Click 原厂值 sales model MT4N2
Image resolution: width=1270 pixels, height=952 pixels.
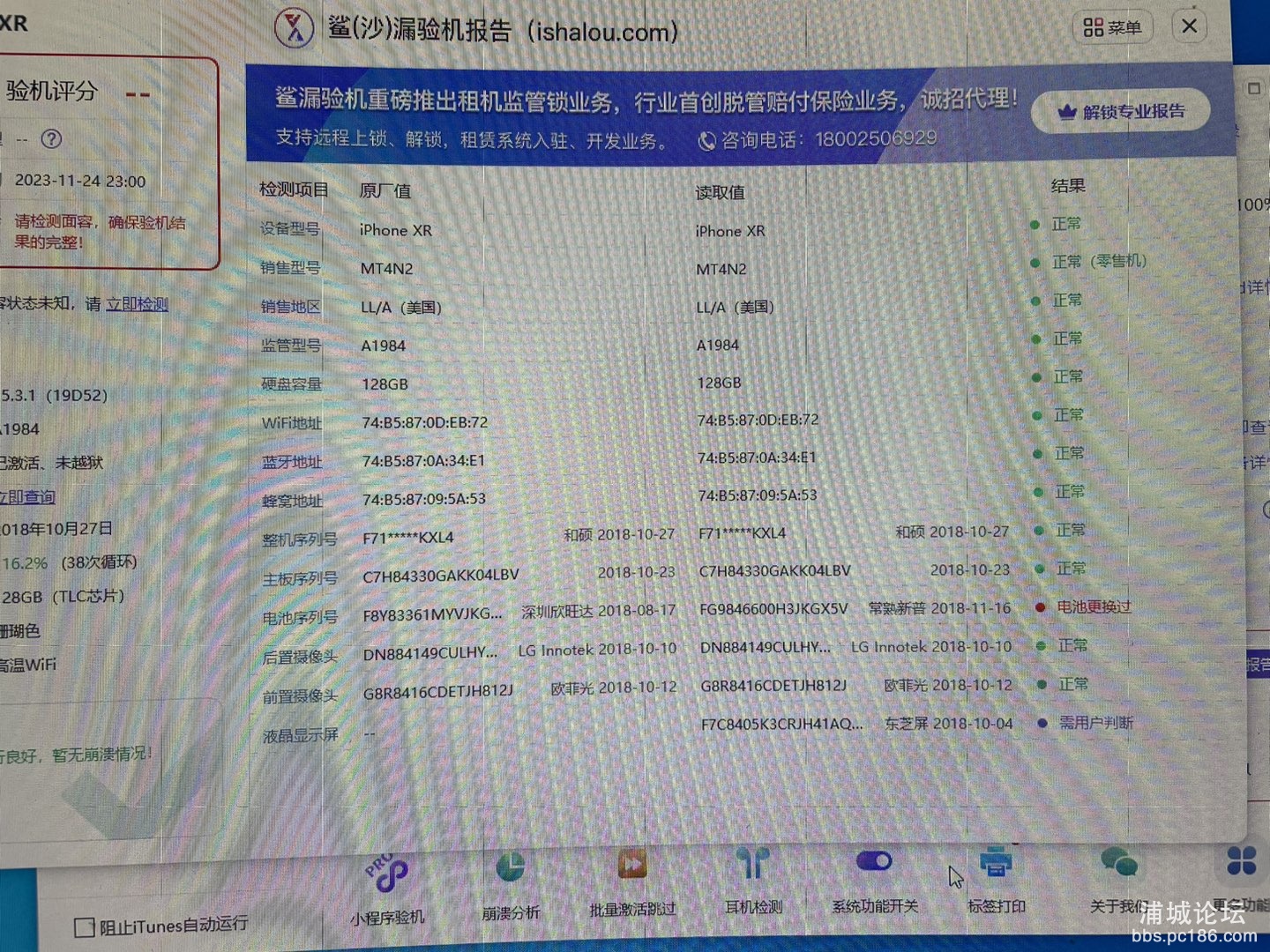[x=386, y=268]
